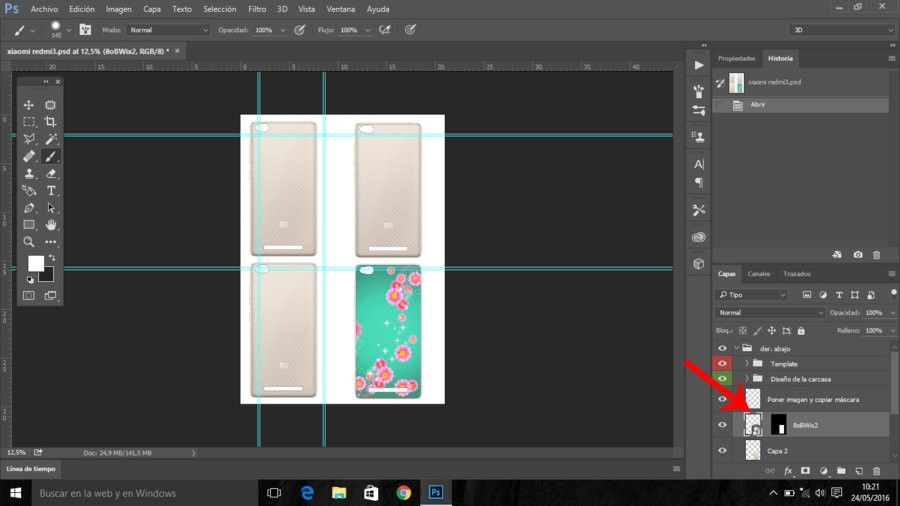Add a layer style with fx button

tap(788, 471)
